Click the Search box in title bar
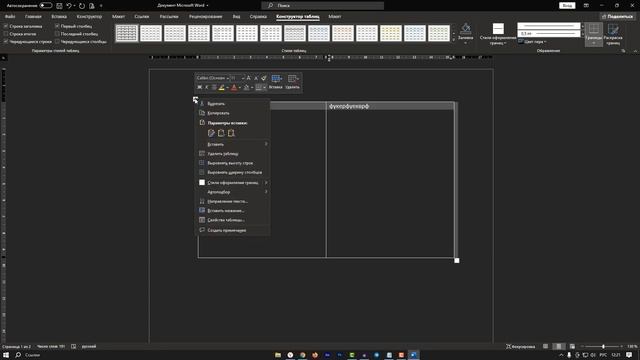This screenshot has height=360, width=640. (x=322, y=5)
